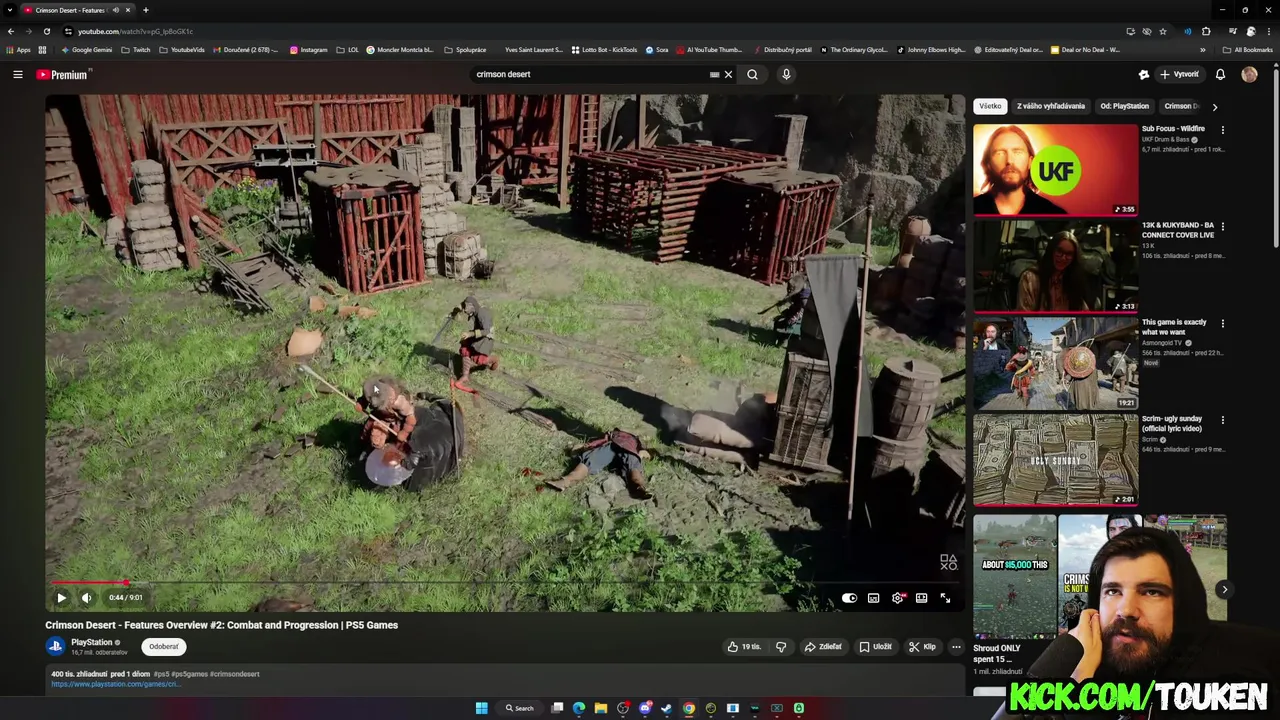The height and width of the screenshot is (720, 1280).
Task: Open the Windows Start menu
Action: [x=481, y=708]
